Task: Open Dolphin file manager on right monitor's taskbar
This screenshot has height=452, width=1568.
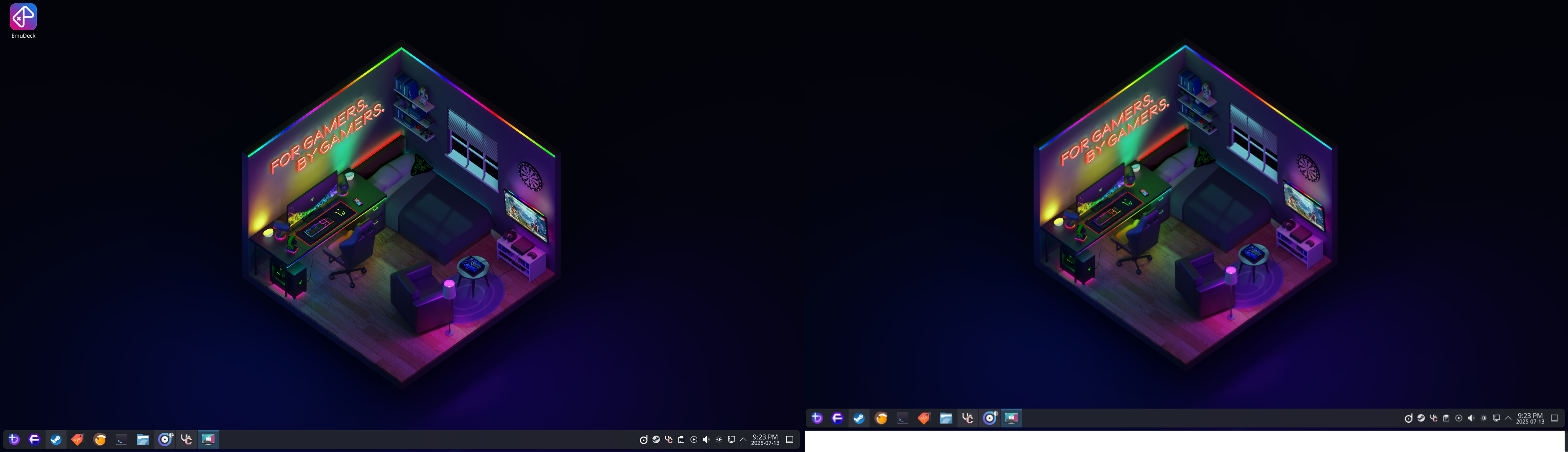Action: pyautogui.click(x=946, y=418)
